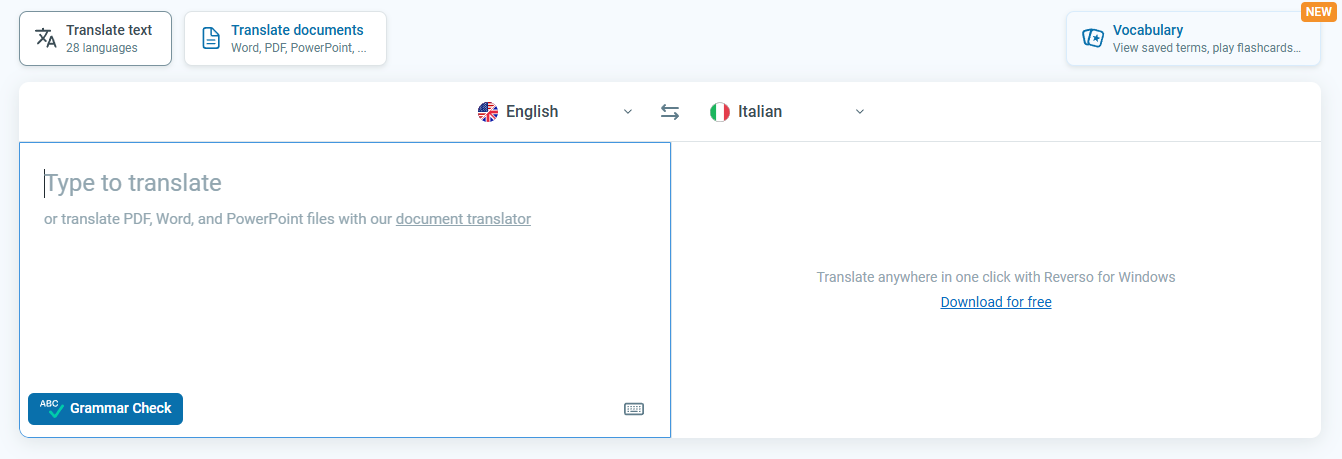Viewport: 1342px width, 459px height.
Task: Click the UK flag icon beside English
Action: click(x=488, y=112)
